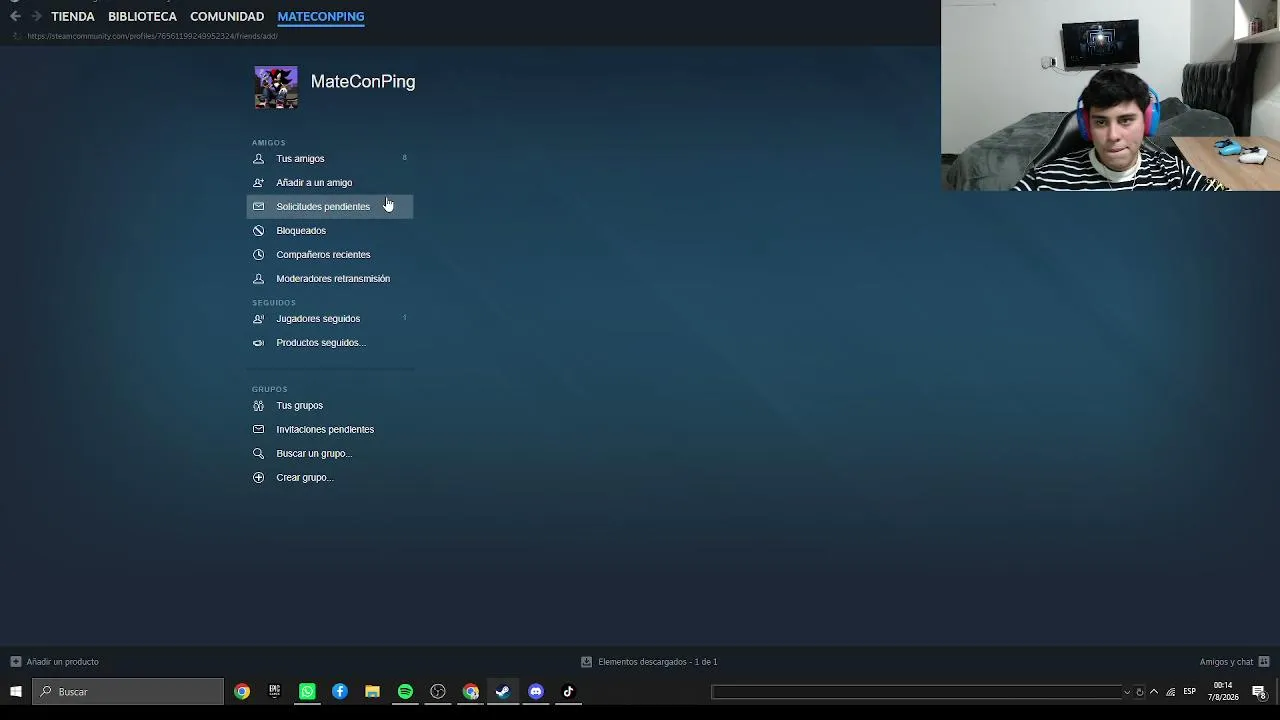1280x720 pixels.
Task: Show hidden system tray icons
Action: (x=1154, y=692)
